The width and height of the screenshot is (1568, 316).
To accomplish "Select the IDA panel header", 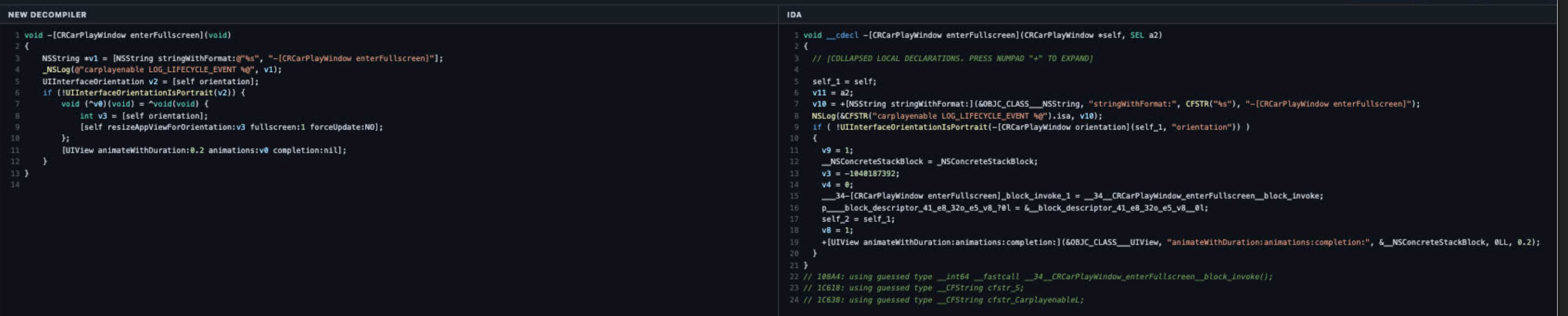I will tap(794, 14).
